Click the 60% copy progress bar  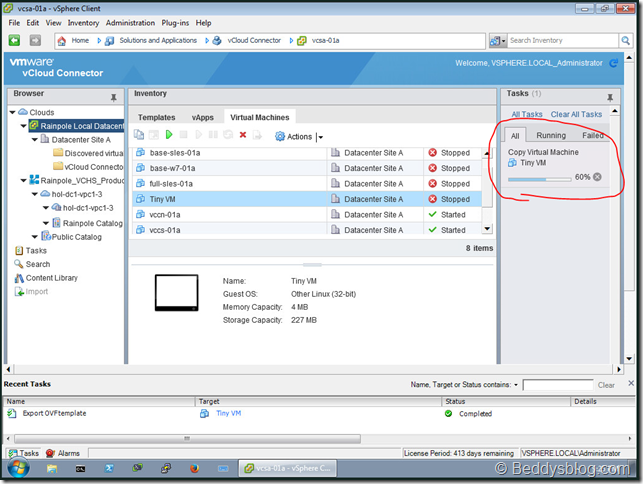(539, 179)
